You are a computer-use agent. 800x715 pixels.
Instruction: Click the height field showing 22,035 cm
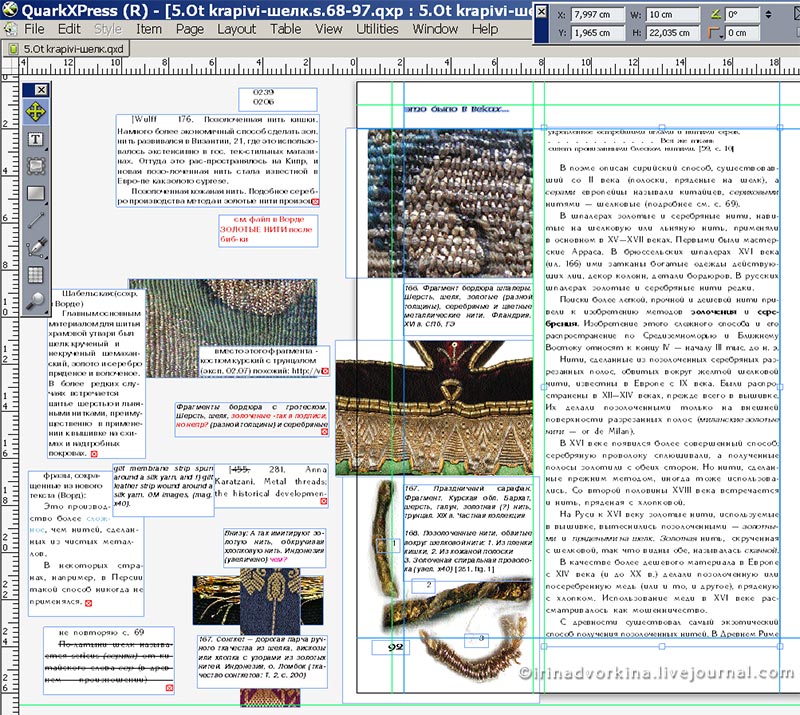672,33
